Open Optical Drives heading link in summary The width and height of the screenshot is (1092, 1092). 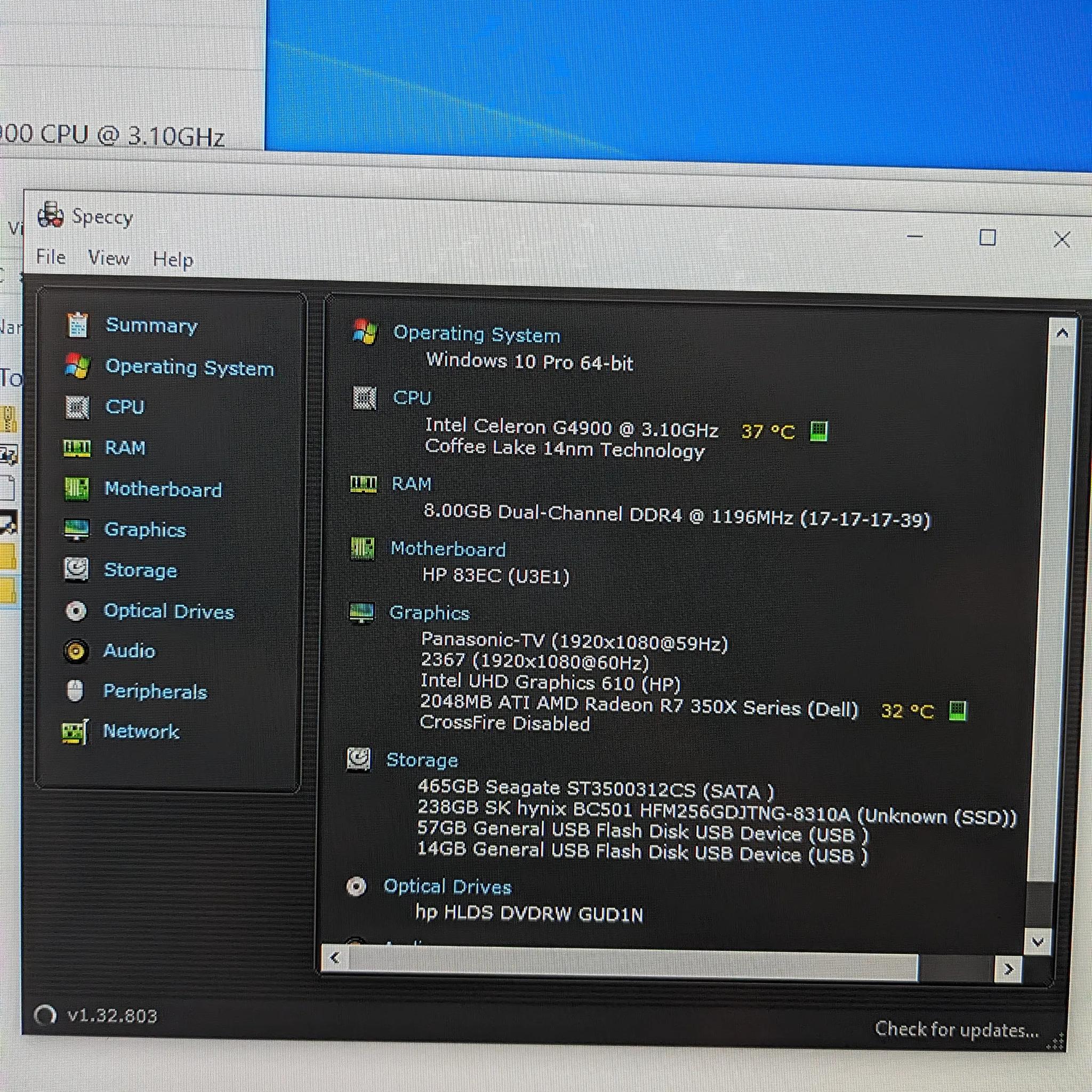tap(447, 887)
